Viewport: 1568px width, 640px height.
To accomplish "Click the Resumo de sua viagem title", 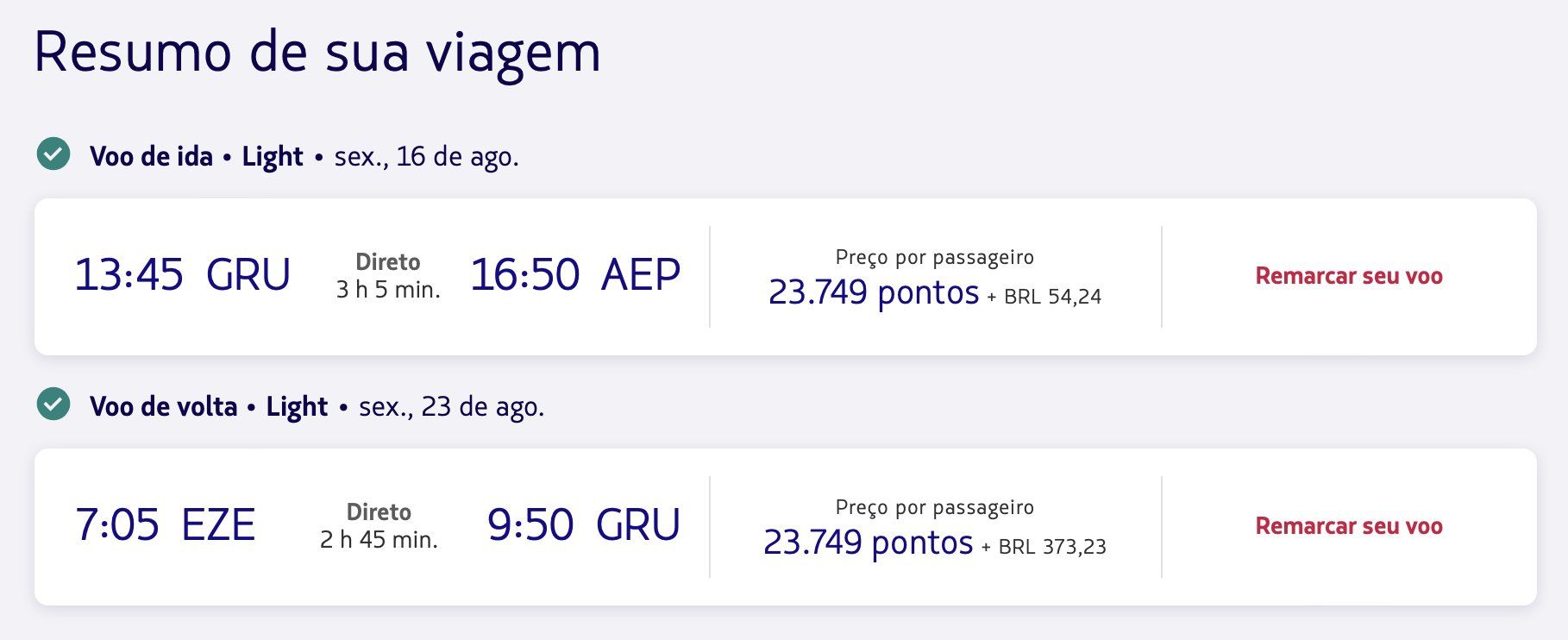I will [317, 53].
